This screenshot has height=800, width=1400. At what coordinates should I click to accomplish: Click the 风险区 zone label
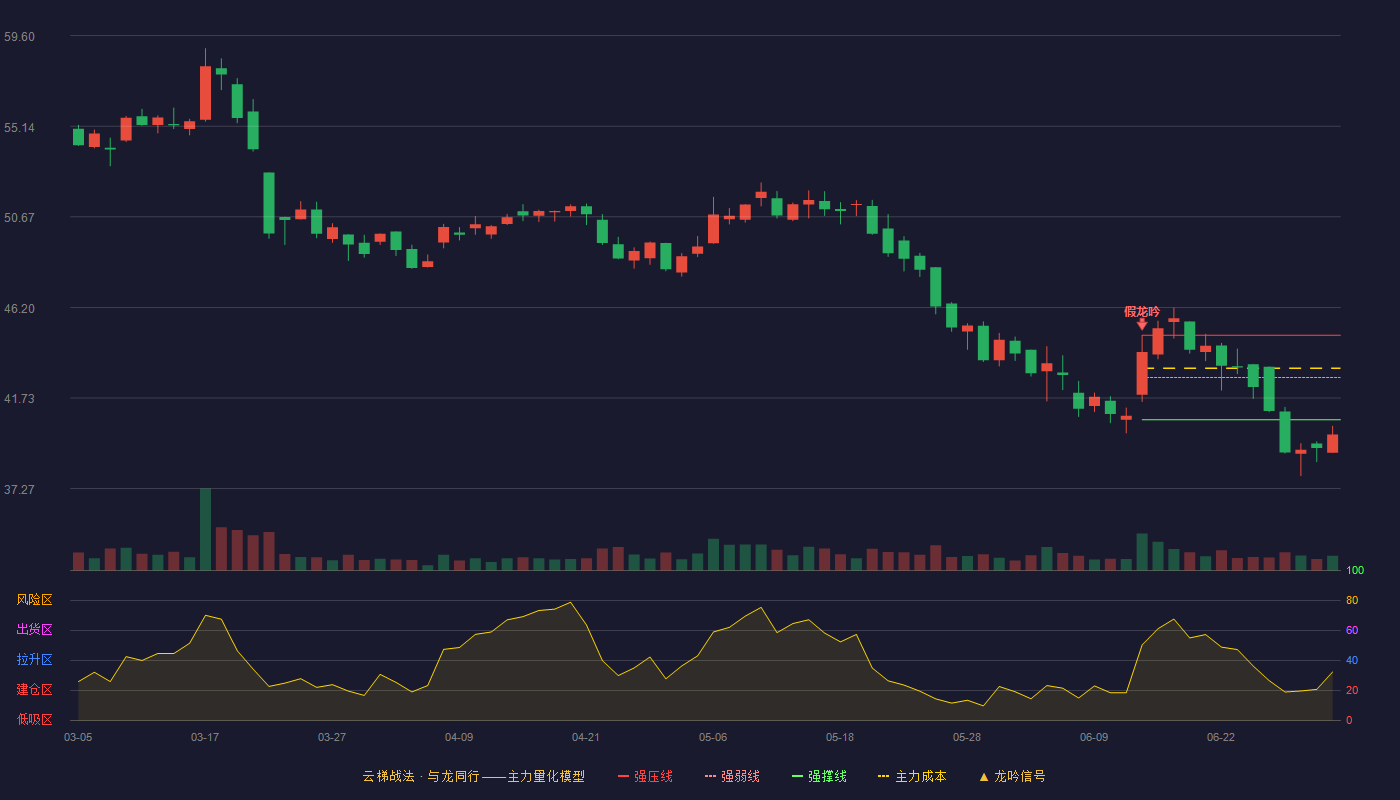pyautogui.click(x=34, y=600)
